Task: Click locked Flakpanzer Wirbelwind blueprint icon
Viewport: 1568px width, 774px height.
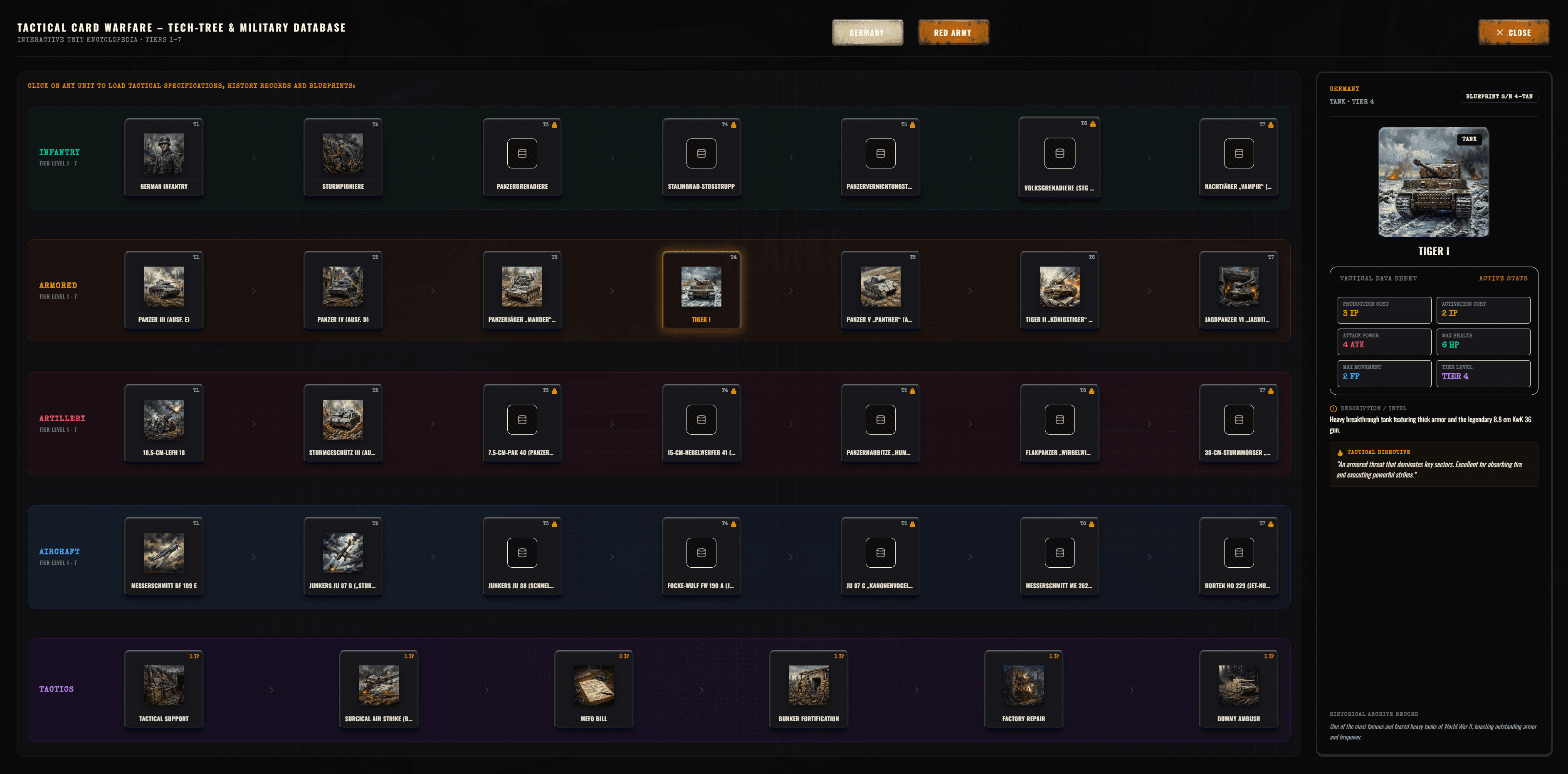Action: pyautogui.click(x=1060, y=420)
